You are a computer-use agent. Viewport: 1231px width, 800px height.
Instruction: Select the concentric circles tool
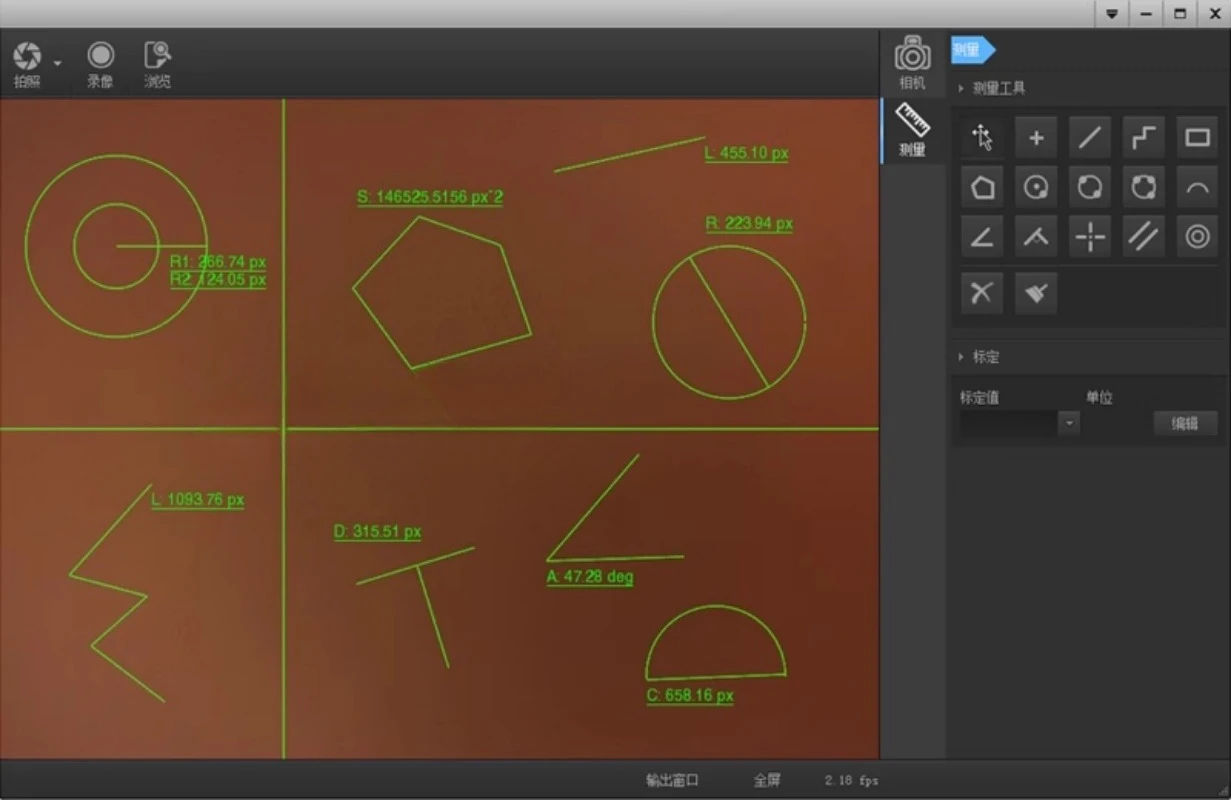(x=1197, y=237)
